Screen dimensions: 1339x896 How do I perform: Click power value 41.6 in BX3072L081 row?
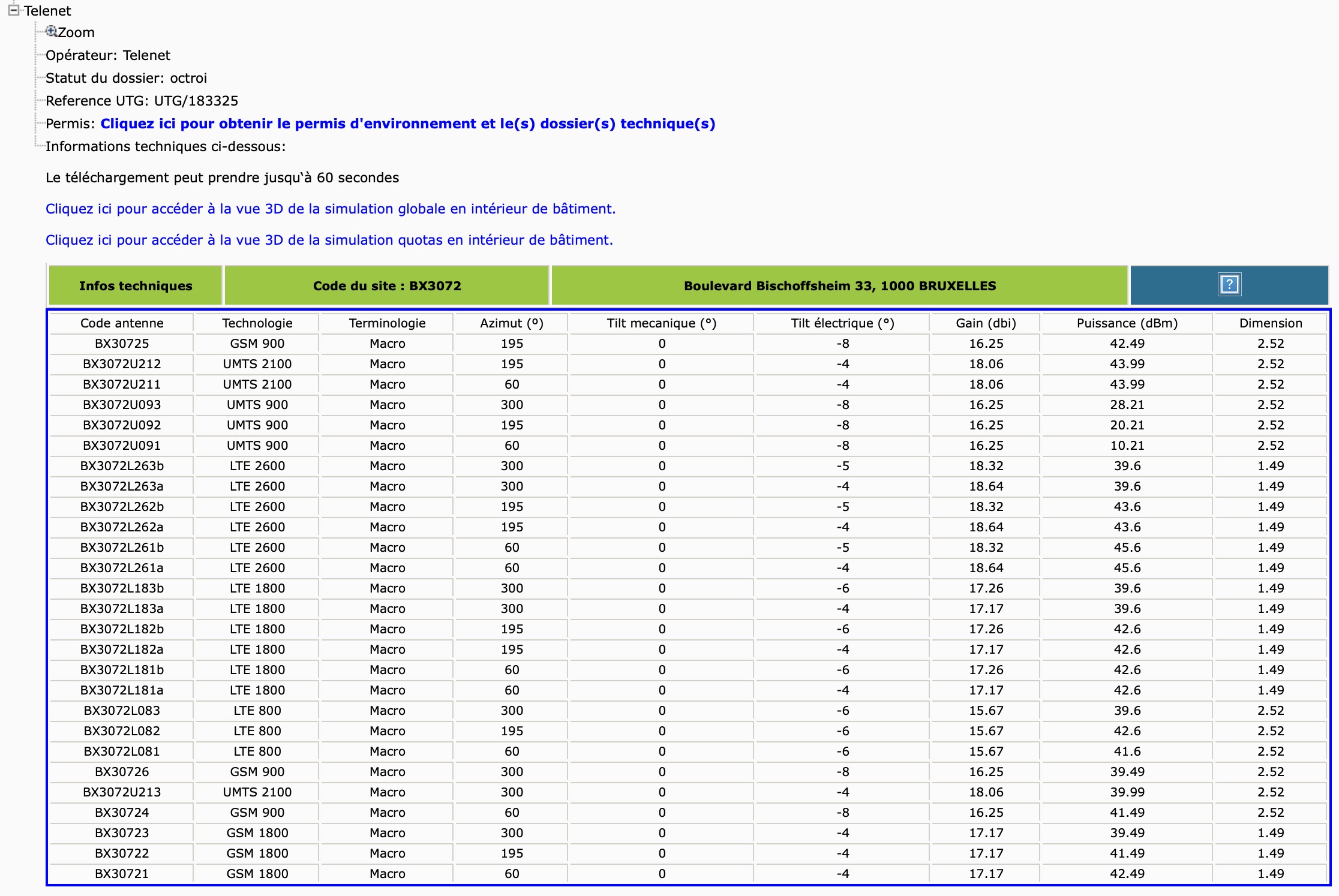[x=1127, y=751]
